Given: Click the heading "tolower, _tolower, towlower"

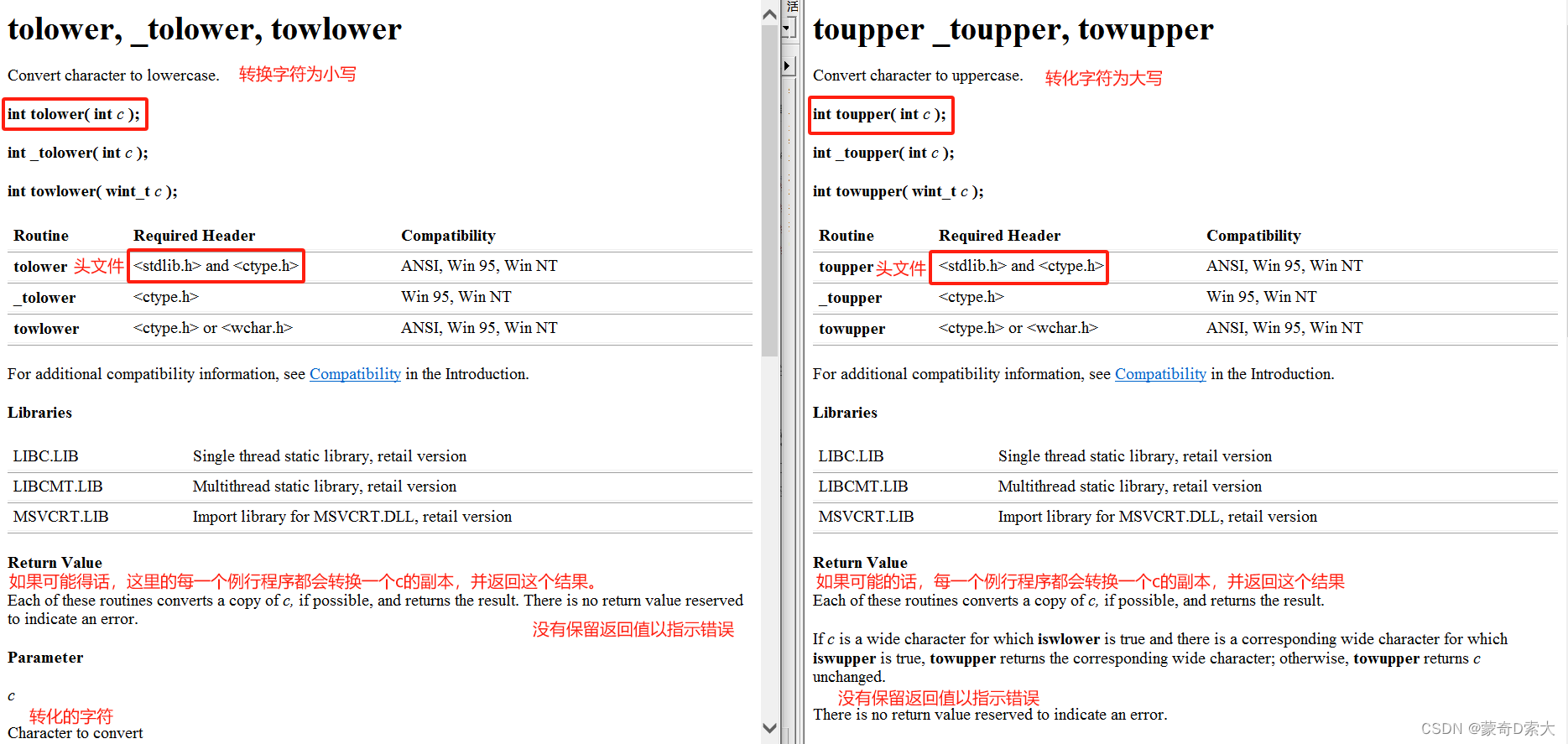Looking at the screenshot, I should click(205, 29).
